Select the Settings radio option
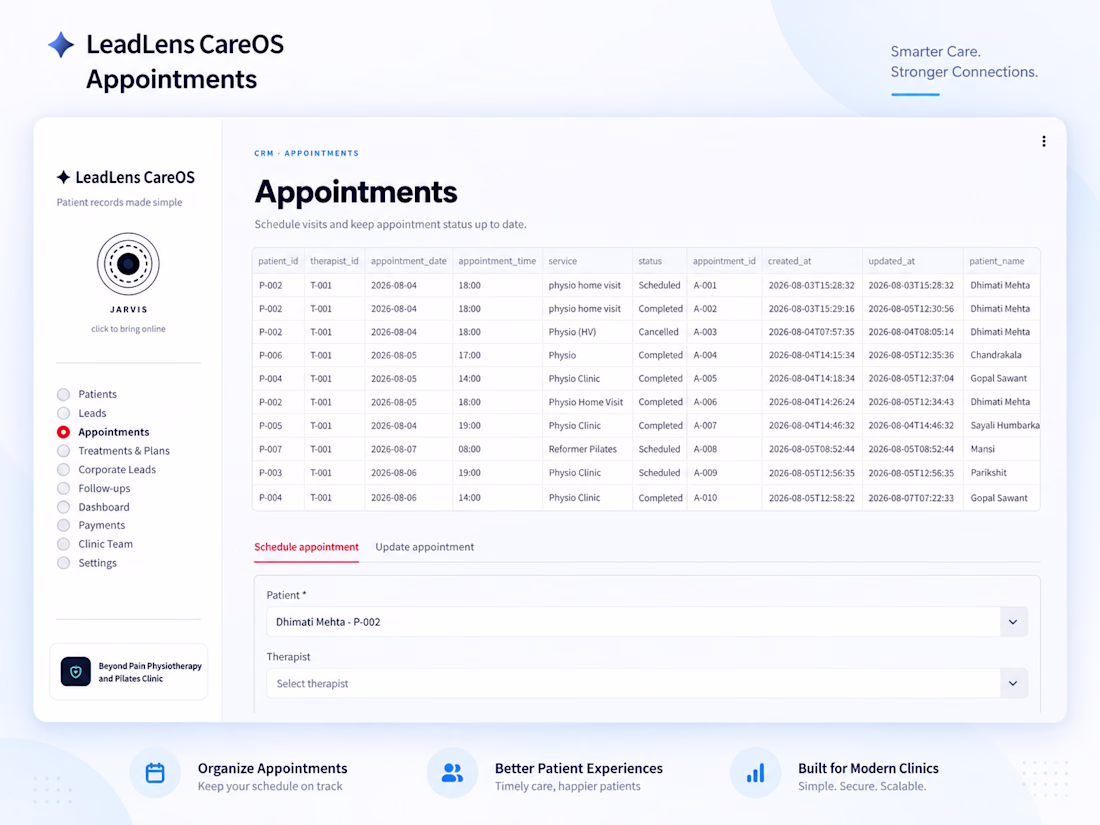Image resolution: width=1100 pixels, height=825 pixels. 63,563
